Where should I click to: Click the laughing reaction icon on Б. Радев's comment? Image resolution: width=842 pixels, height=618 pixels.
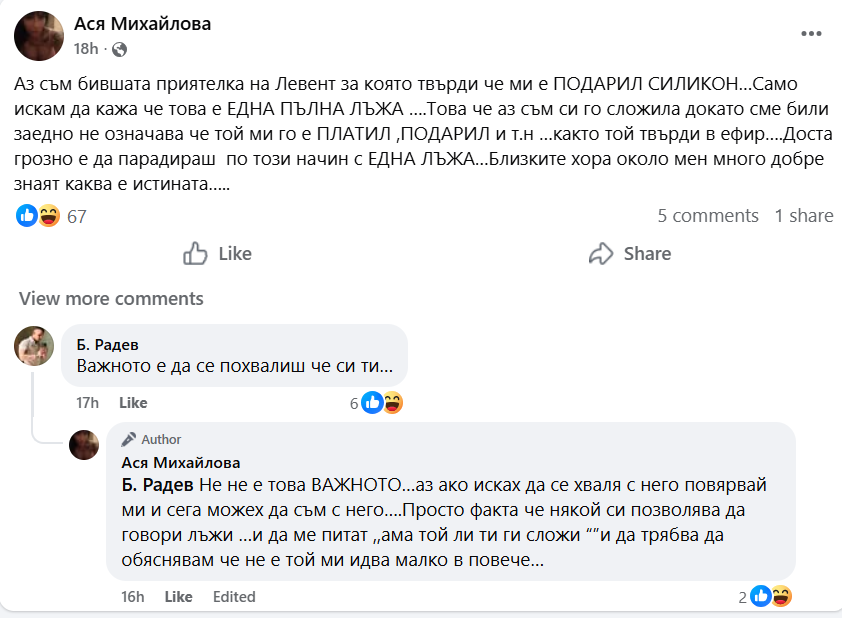pyautogui.click(x=393, y=404)
